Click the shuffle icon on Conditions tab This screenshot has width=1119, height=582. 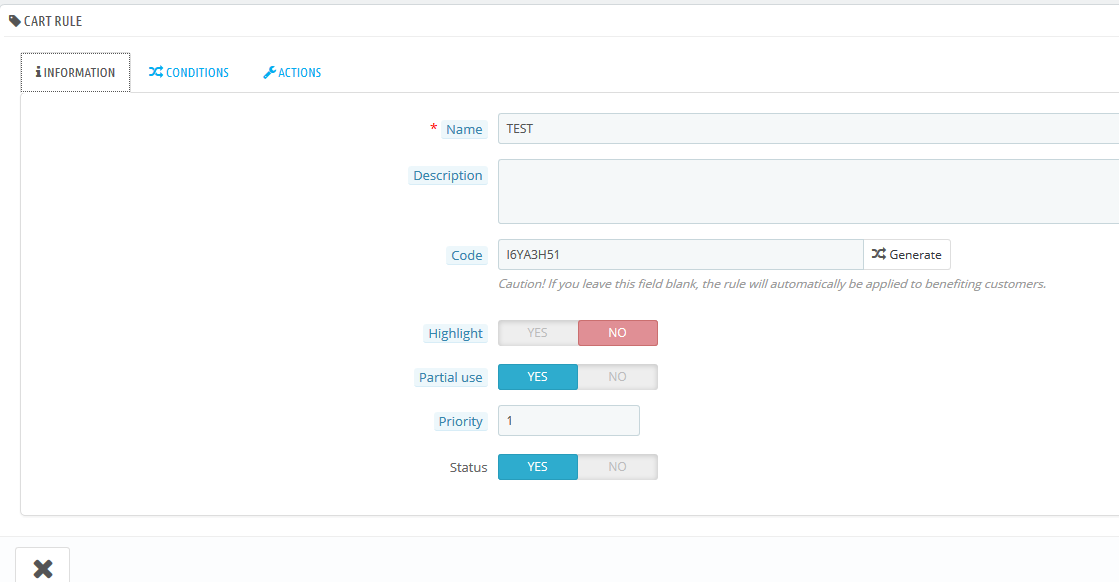point(156,72)
